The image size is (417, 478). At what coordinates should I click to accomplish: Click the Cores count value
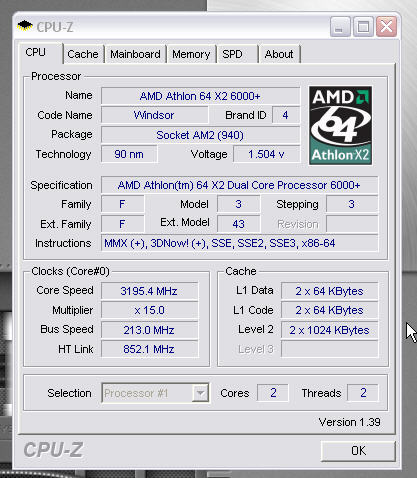tap(273, 393)
